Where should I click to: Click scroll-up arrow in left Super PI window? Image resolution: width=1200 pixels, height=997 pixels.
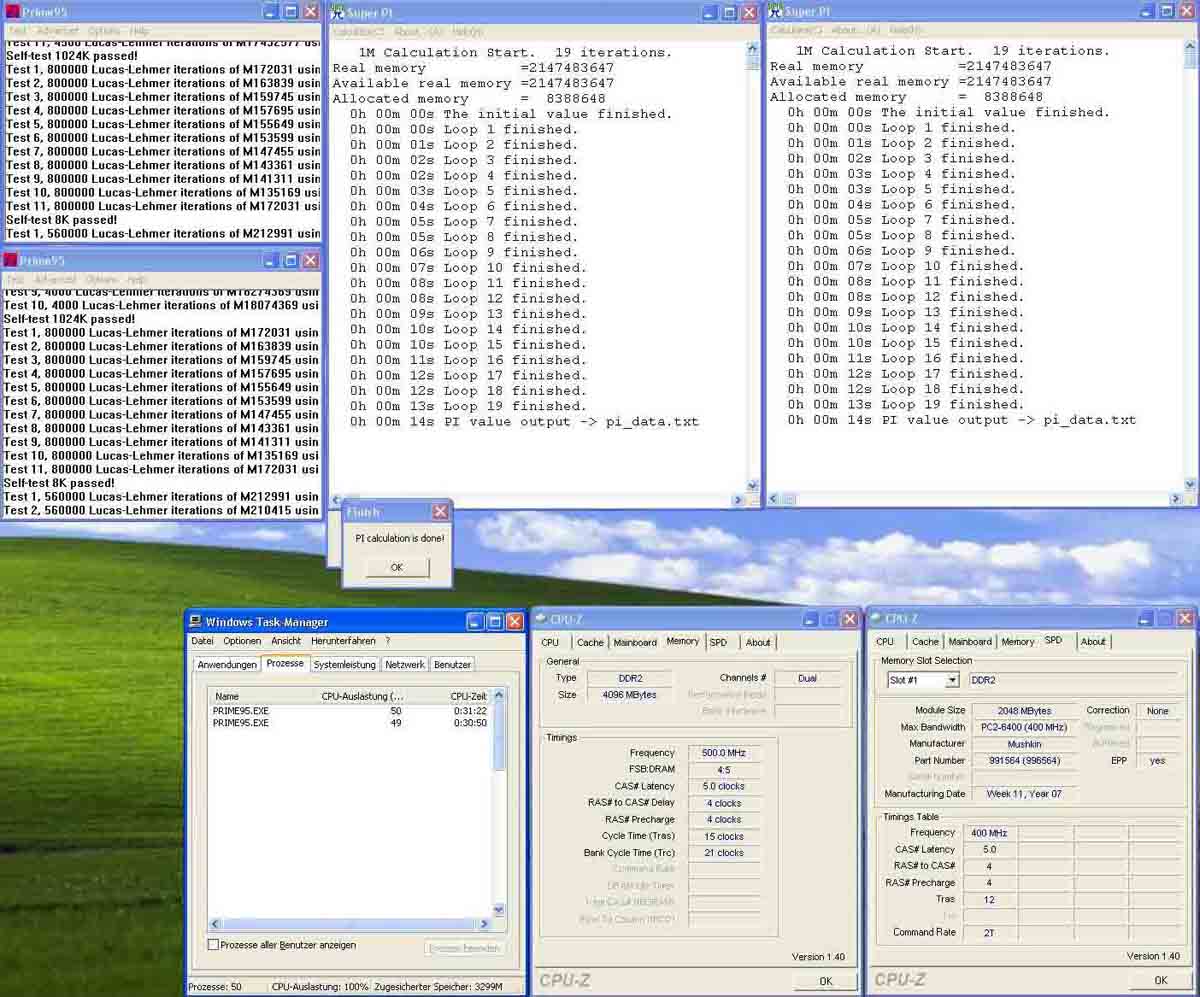pyautogui.click(x=752, y=47)
